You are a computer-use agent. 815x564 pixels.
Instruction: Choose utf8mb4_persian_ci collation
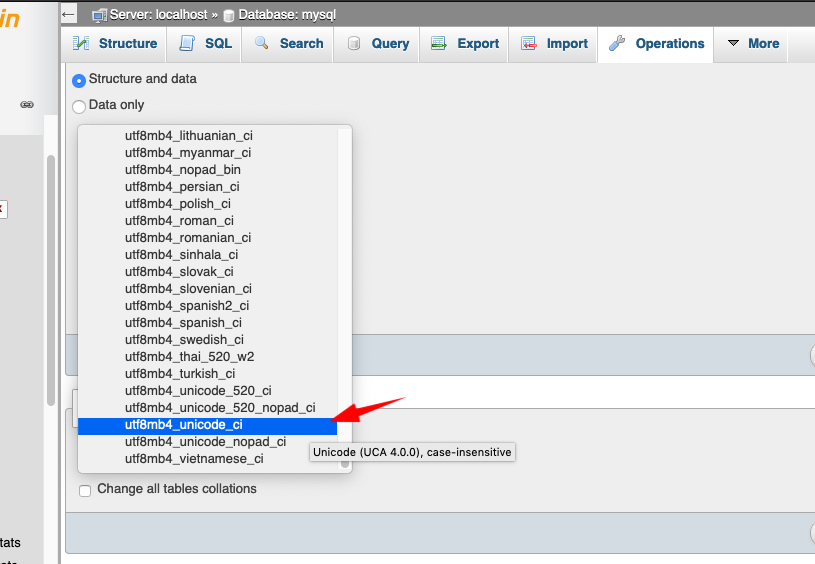[207, 187]
